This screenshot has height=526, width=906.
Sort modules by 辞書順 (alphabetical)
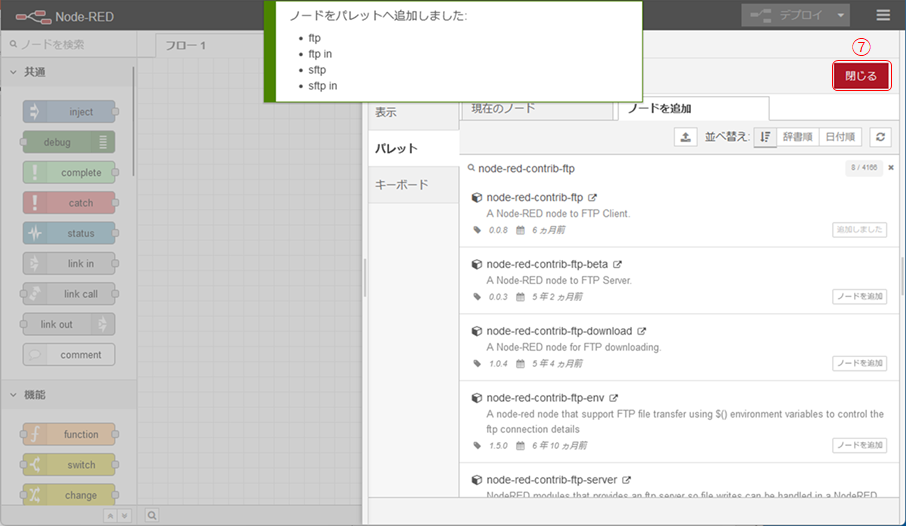(797, 138)
